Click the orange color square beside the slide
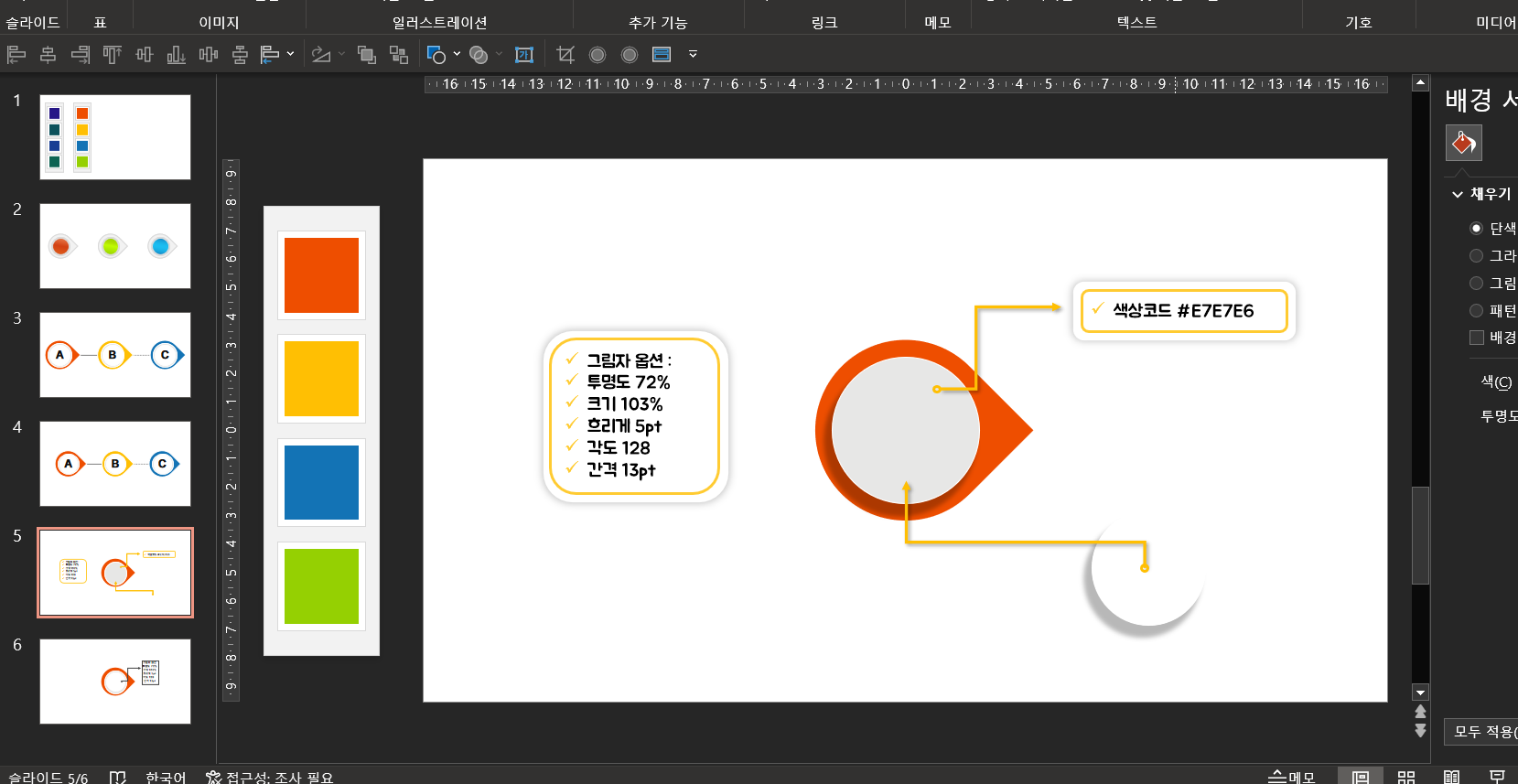 (321, 275)
